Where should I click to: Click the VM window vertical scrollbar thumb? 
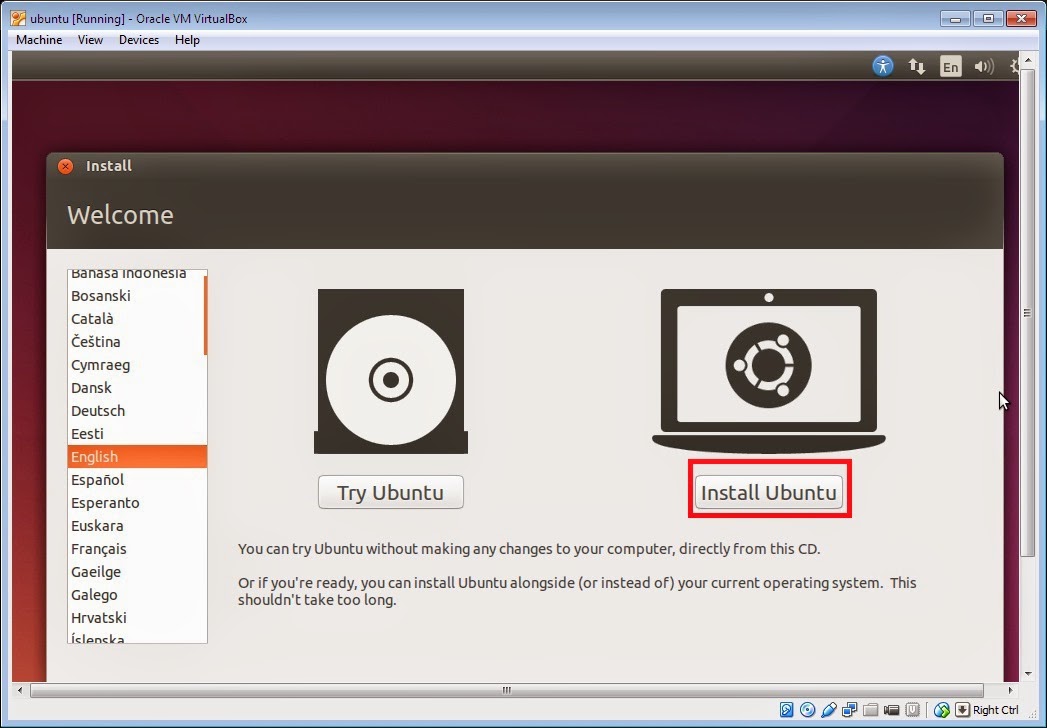[1027, 313]
